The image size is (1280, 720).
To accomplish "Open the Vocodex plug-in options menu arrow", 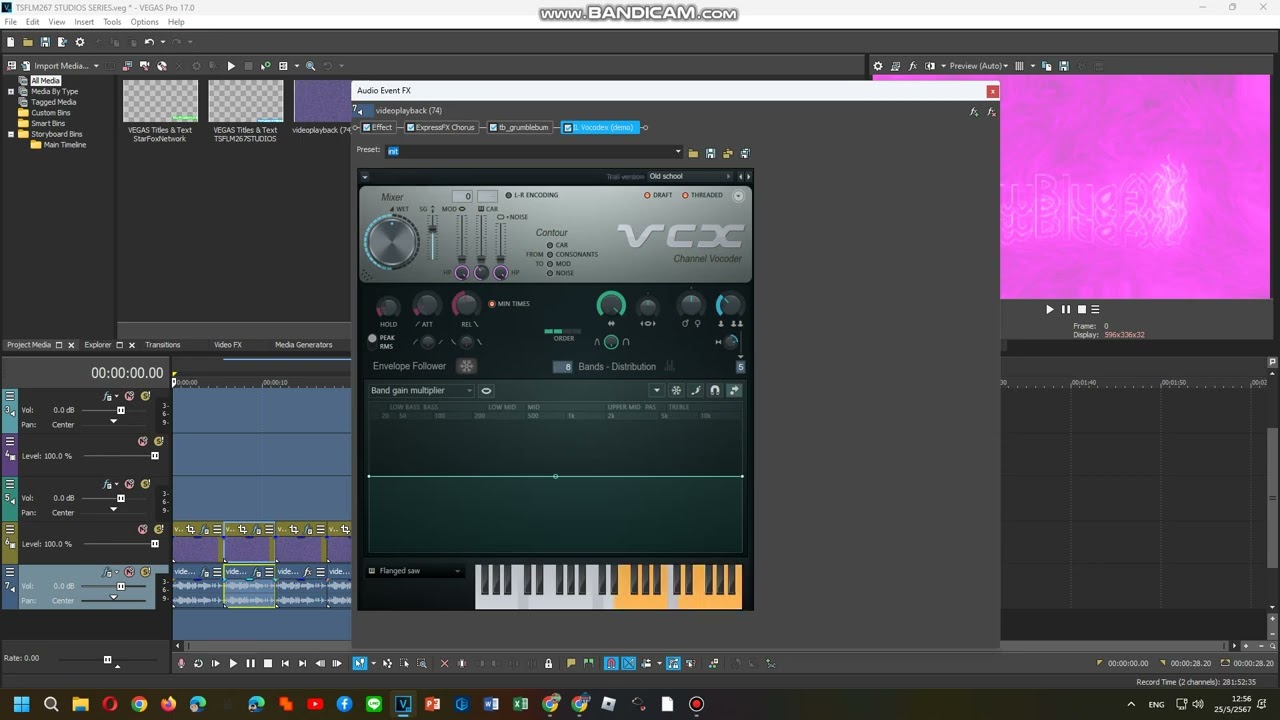I will pyautogui.click(x=364, y=177).
